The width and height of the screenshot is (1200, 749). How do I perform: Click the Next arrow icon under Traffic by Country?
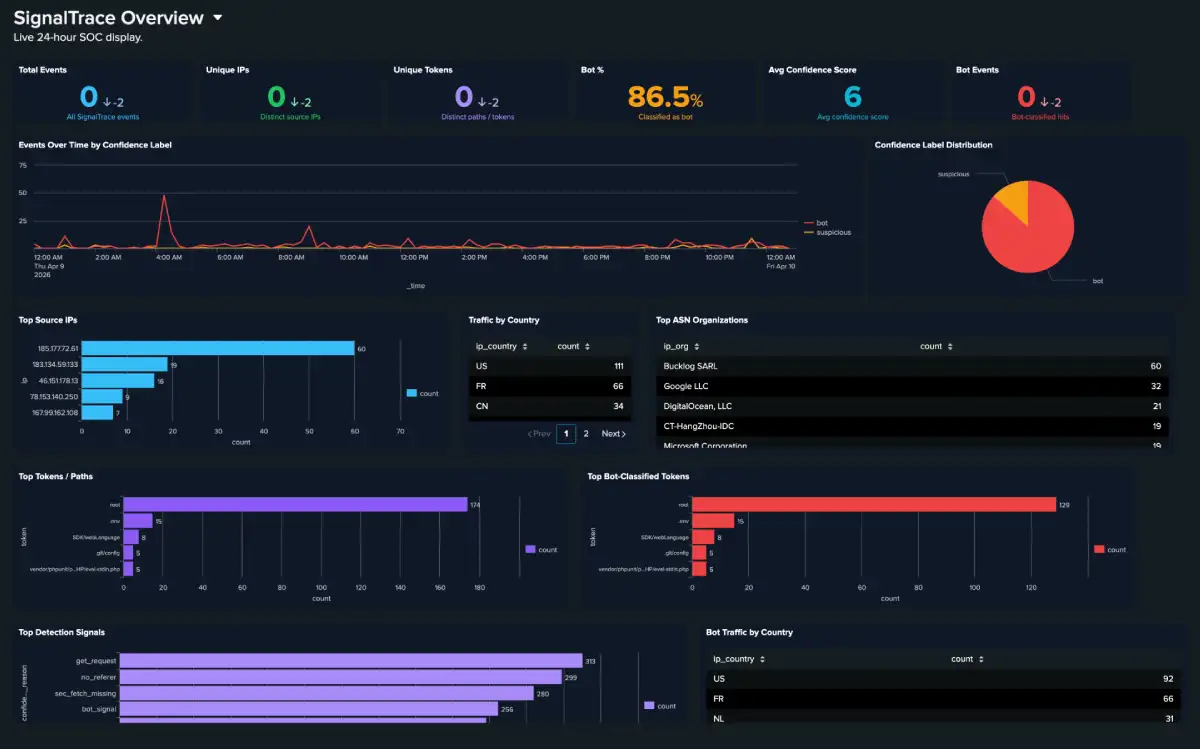click(x=625, y=434)
